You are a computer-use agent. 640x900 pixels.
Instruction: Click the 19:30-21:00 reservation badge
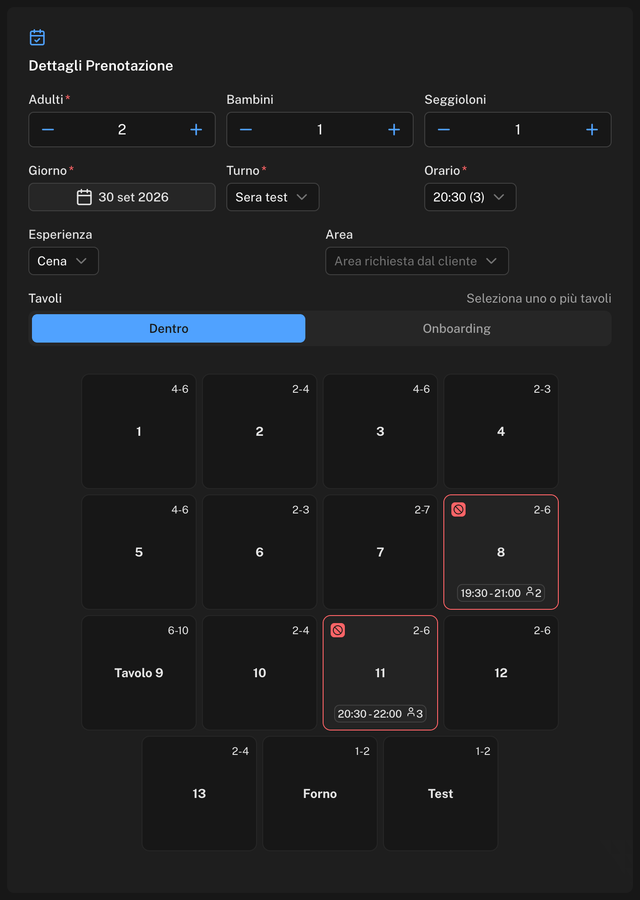click(x=501, y=593)
